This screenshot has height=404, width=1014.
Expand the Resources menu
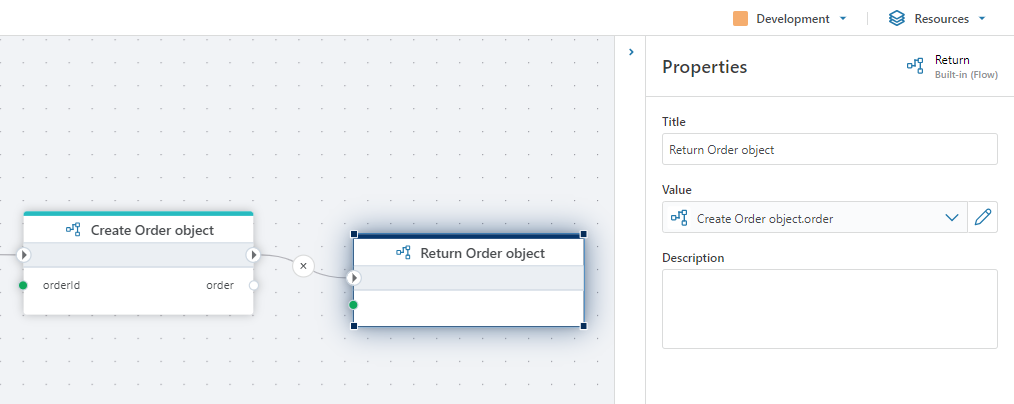(982, 18)
